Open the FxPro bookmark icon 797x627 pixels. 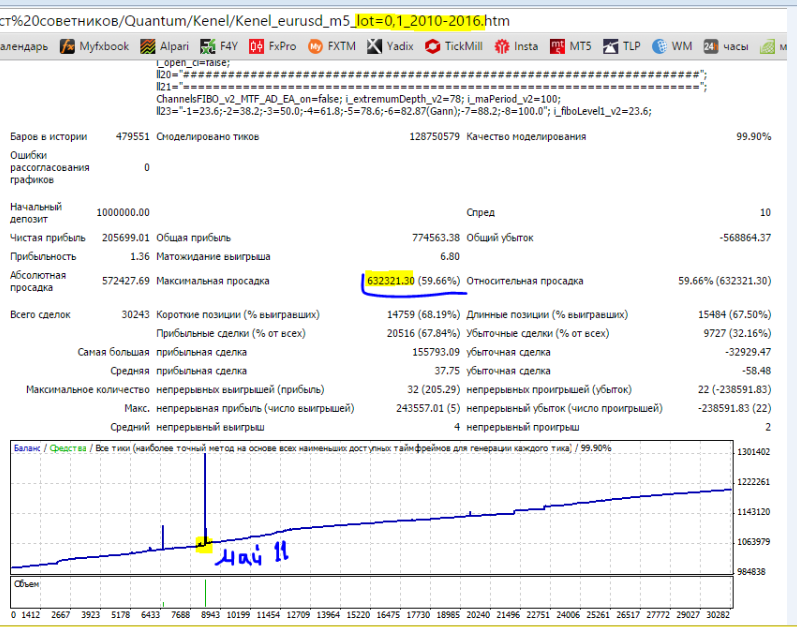[x=256, y=47]
